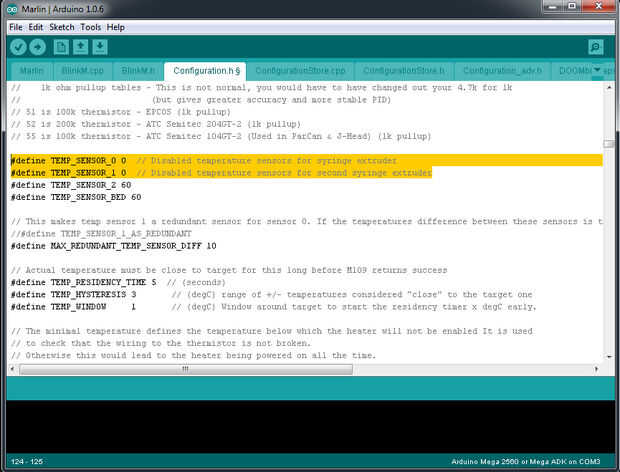Switch to the Configuration_adv.h tab
Viewport: 620px width, 472px height.
[x=503, y=71]
